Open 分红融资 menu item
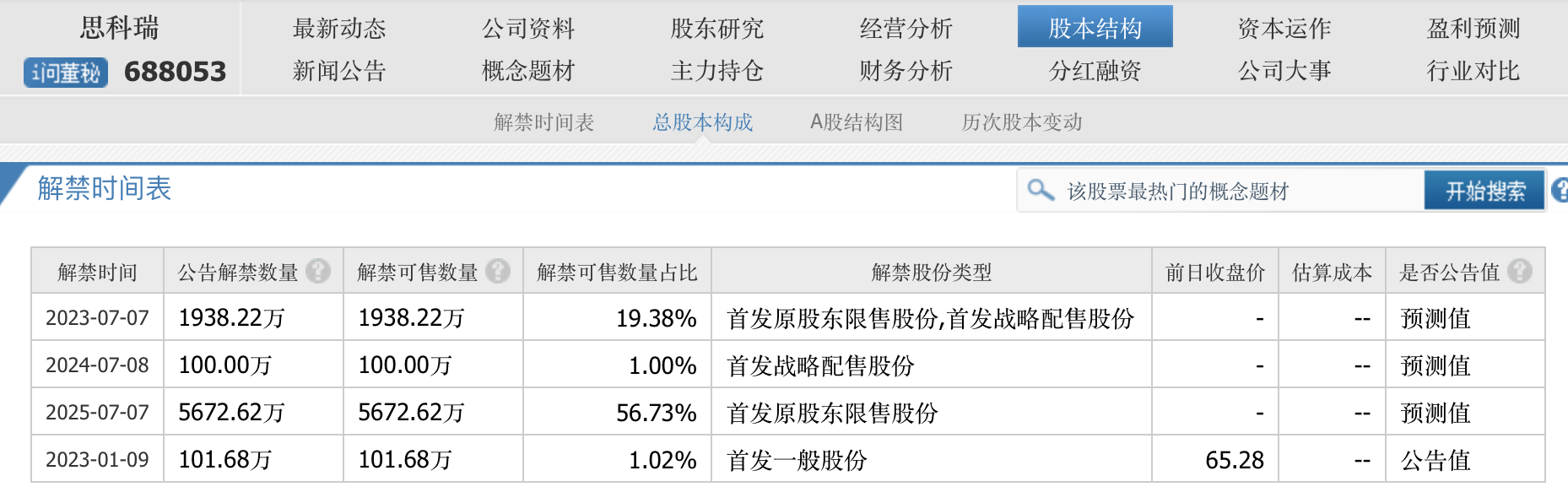Image resolution: width=1568 pixels, height=503 pixels. pyautogui.click(x=1095, y=70)
